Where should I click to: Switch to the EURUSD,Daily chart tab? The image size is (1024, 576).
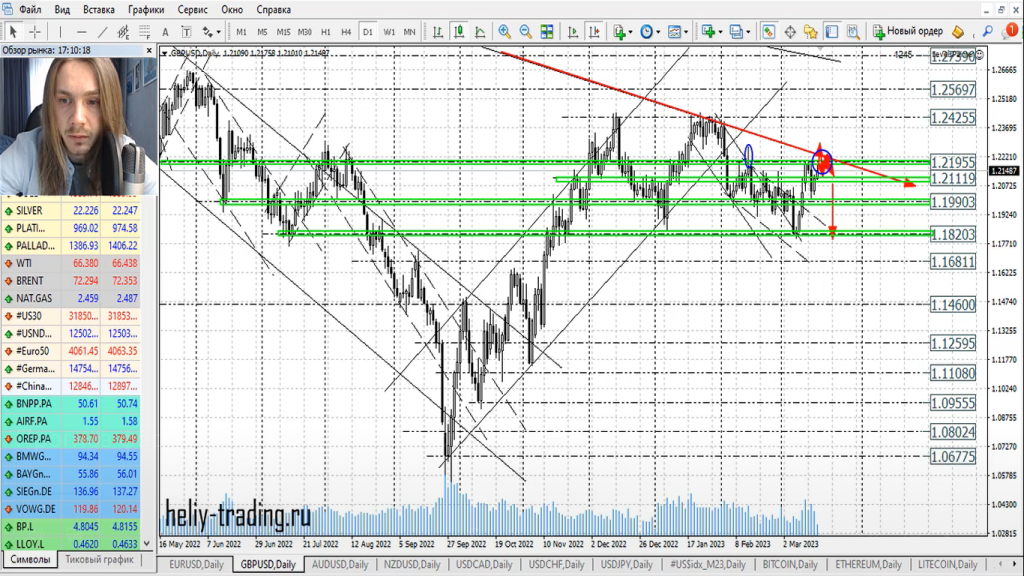(x=195, y=565)
